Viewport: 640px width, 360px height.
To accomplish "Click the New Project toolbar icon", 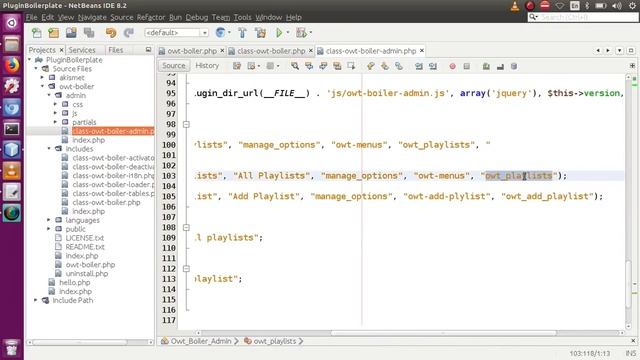I will [53, 33].
